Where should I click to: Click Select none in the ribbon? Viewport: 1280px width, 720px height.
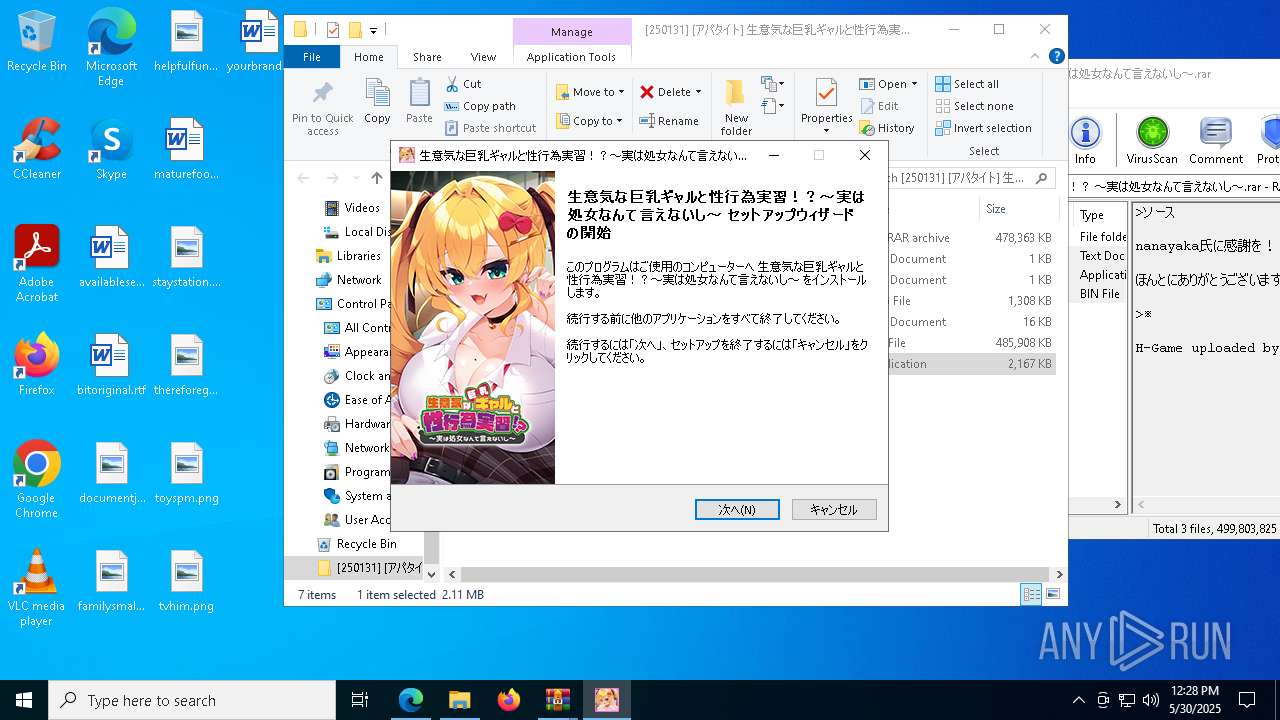point(974,106)
